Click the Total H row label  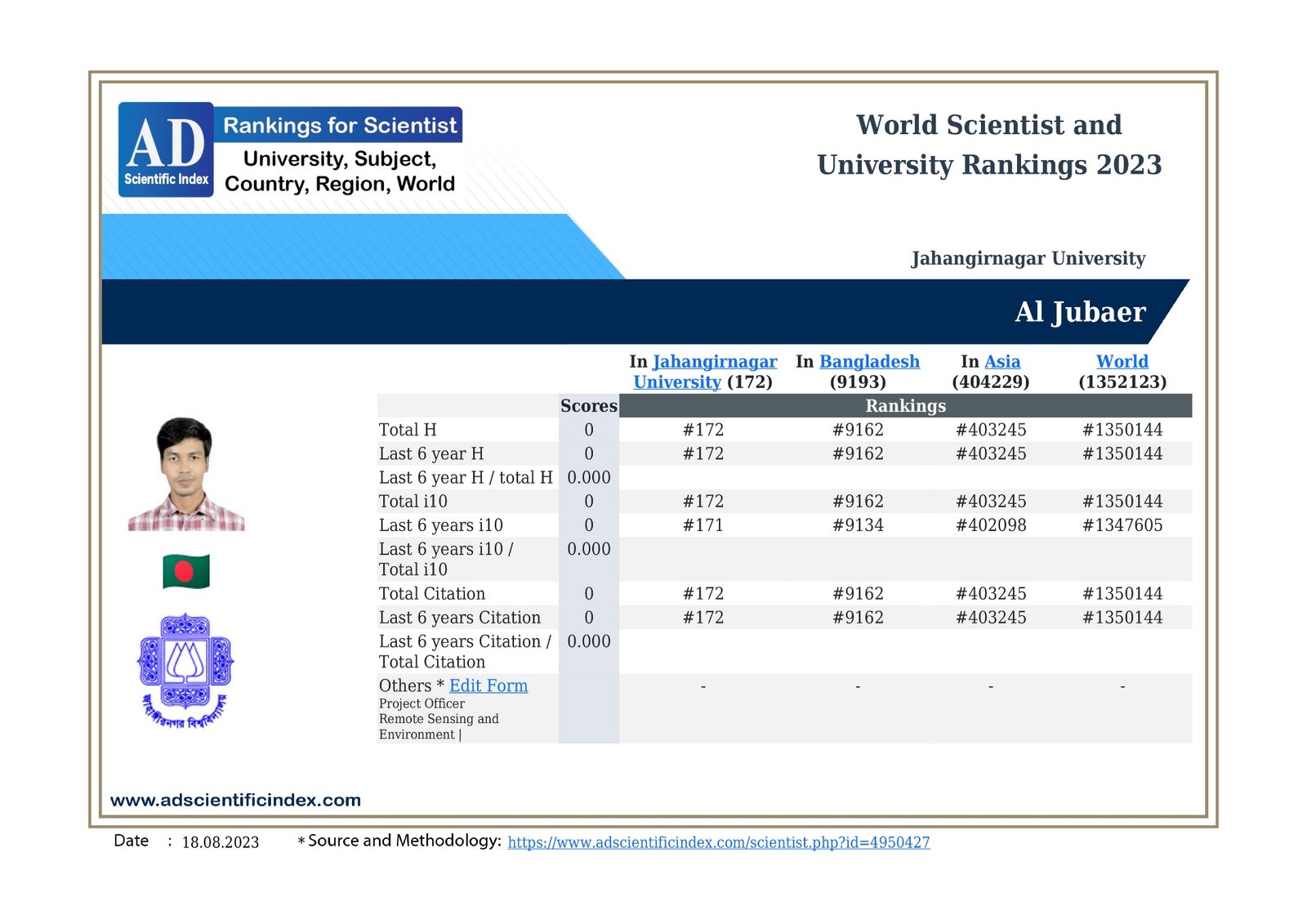(x=408, y=430)
